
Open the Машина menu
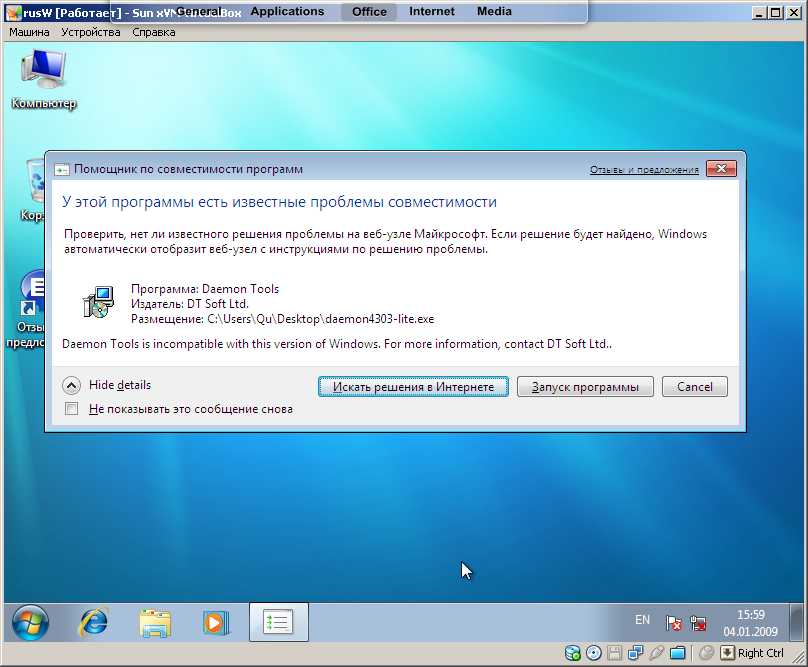pos(30,32)
